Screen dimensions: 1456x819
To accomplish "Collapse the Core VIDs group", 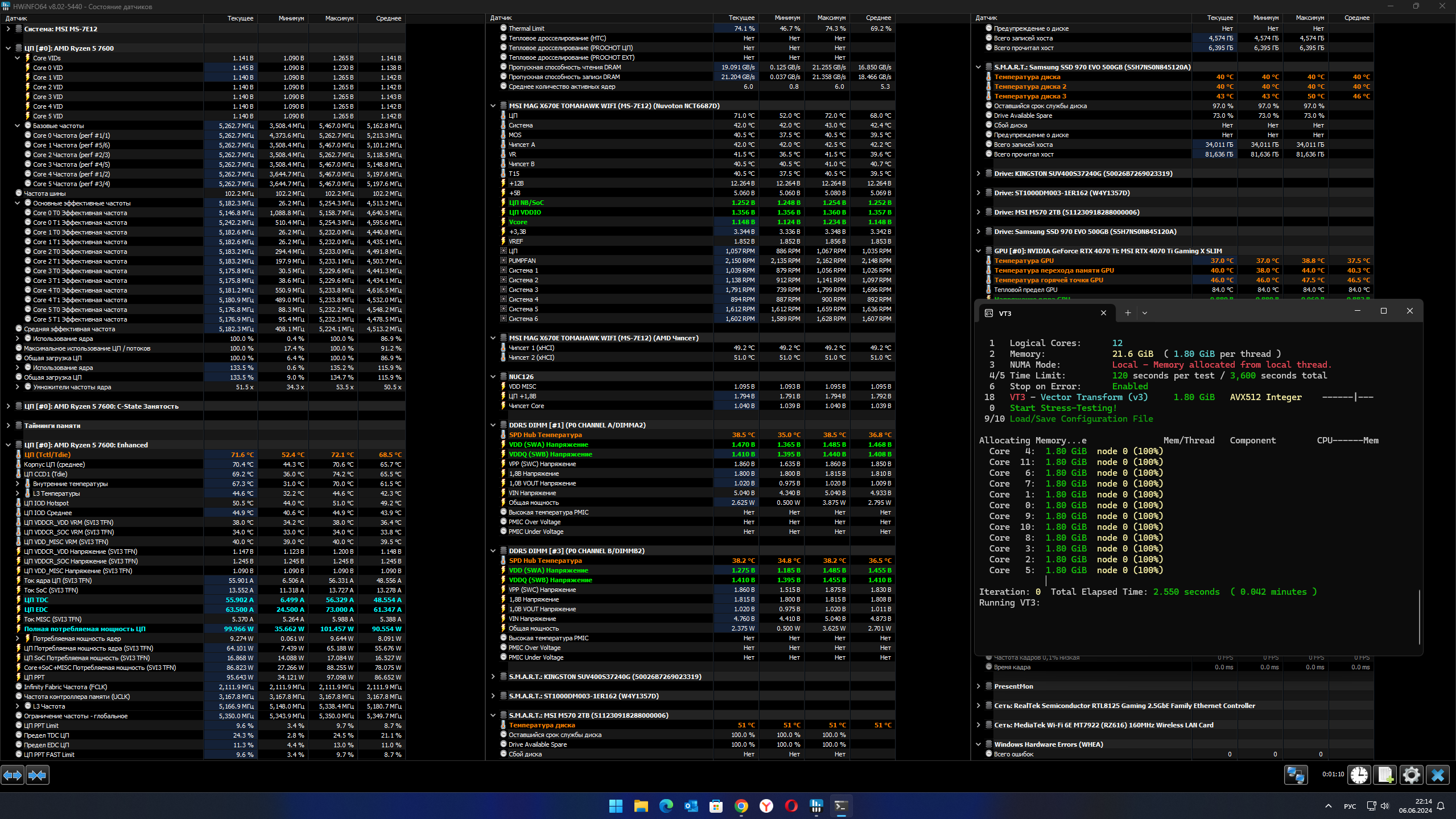I will coord(17,58).
